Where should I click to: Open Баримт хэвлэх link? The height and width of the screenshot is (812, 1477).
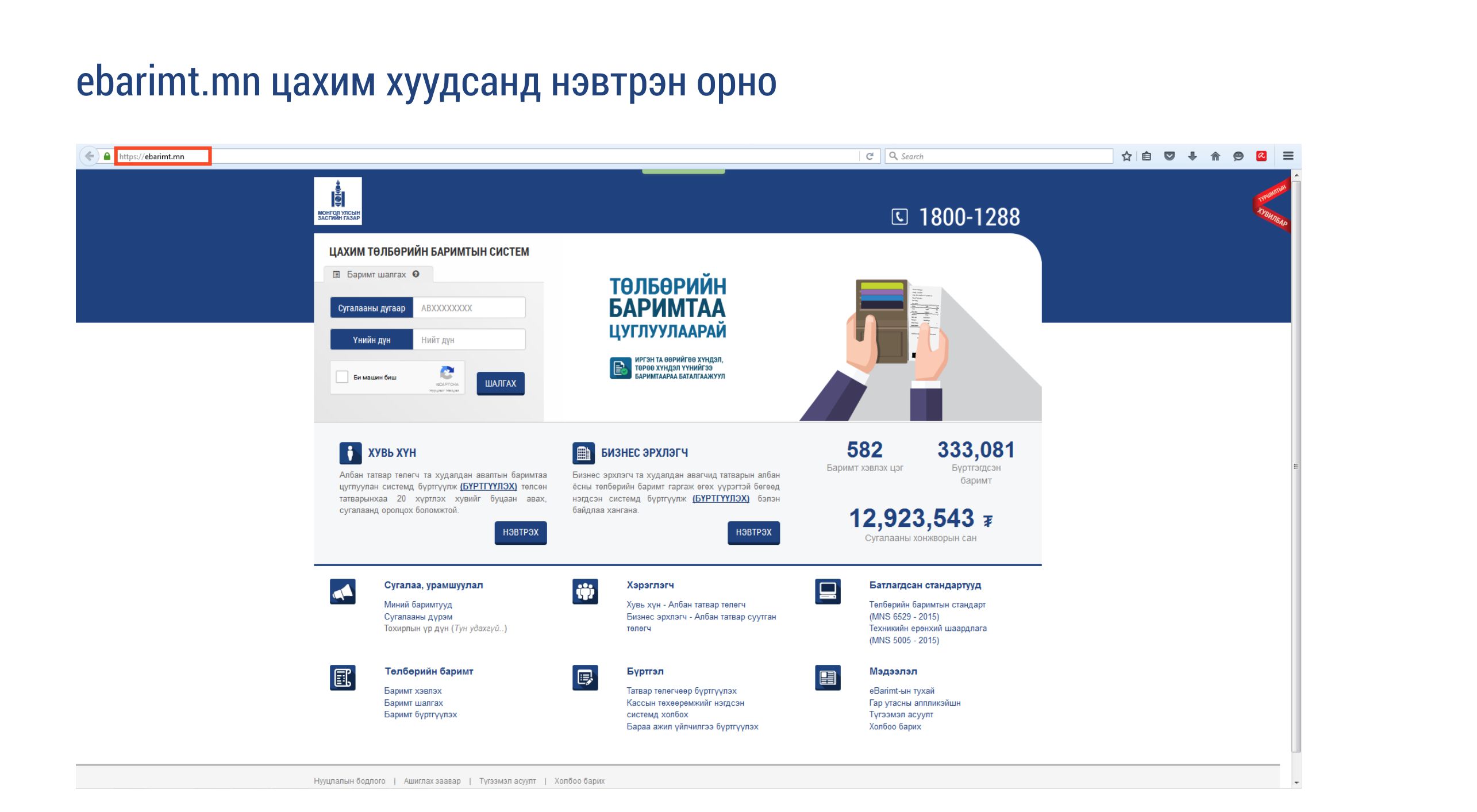pos(413,691)
